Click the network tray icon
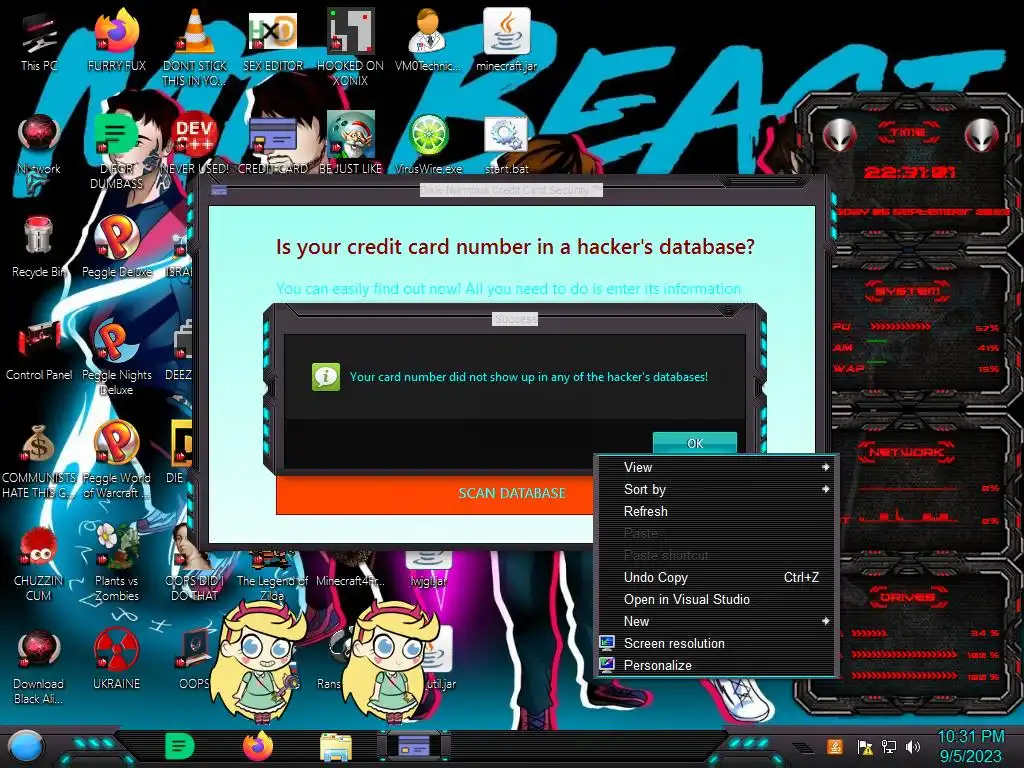 889,747
